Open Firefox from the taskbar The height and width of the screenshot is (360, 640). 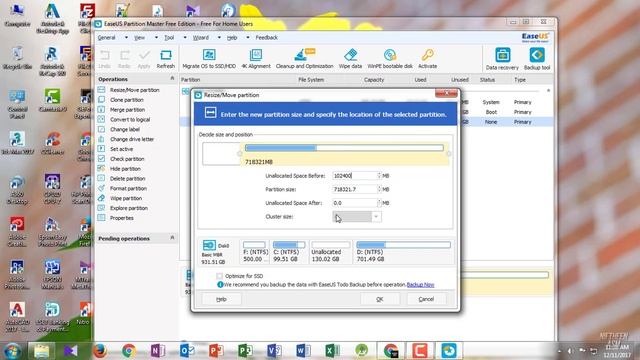pyautogui.click(x=100, y=351)
